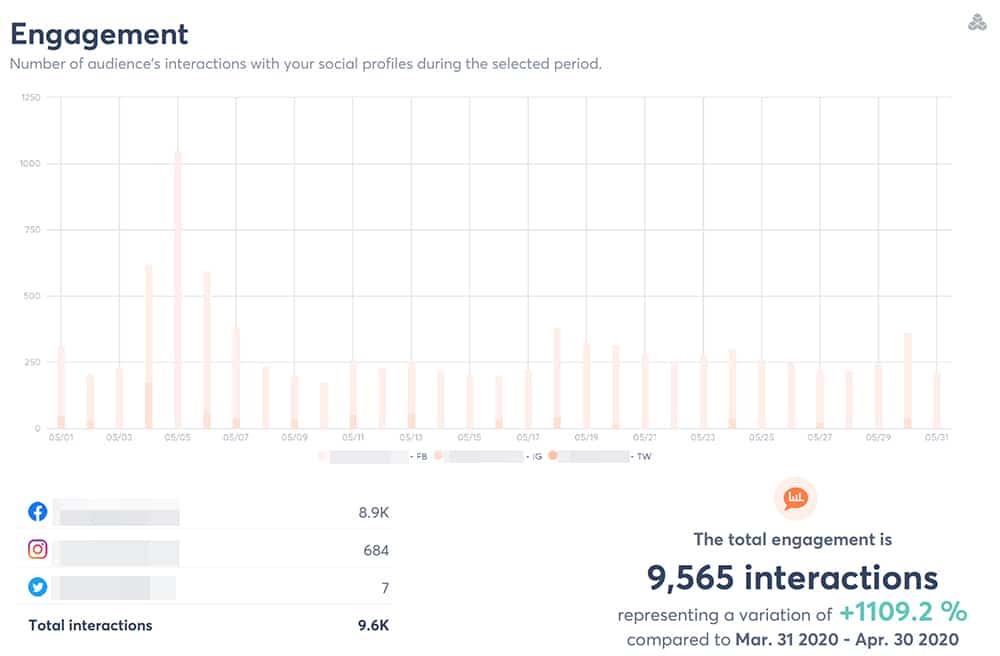
Task: Click the Twitter interactions count of 7
Action: [x=385, y=588]
